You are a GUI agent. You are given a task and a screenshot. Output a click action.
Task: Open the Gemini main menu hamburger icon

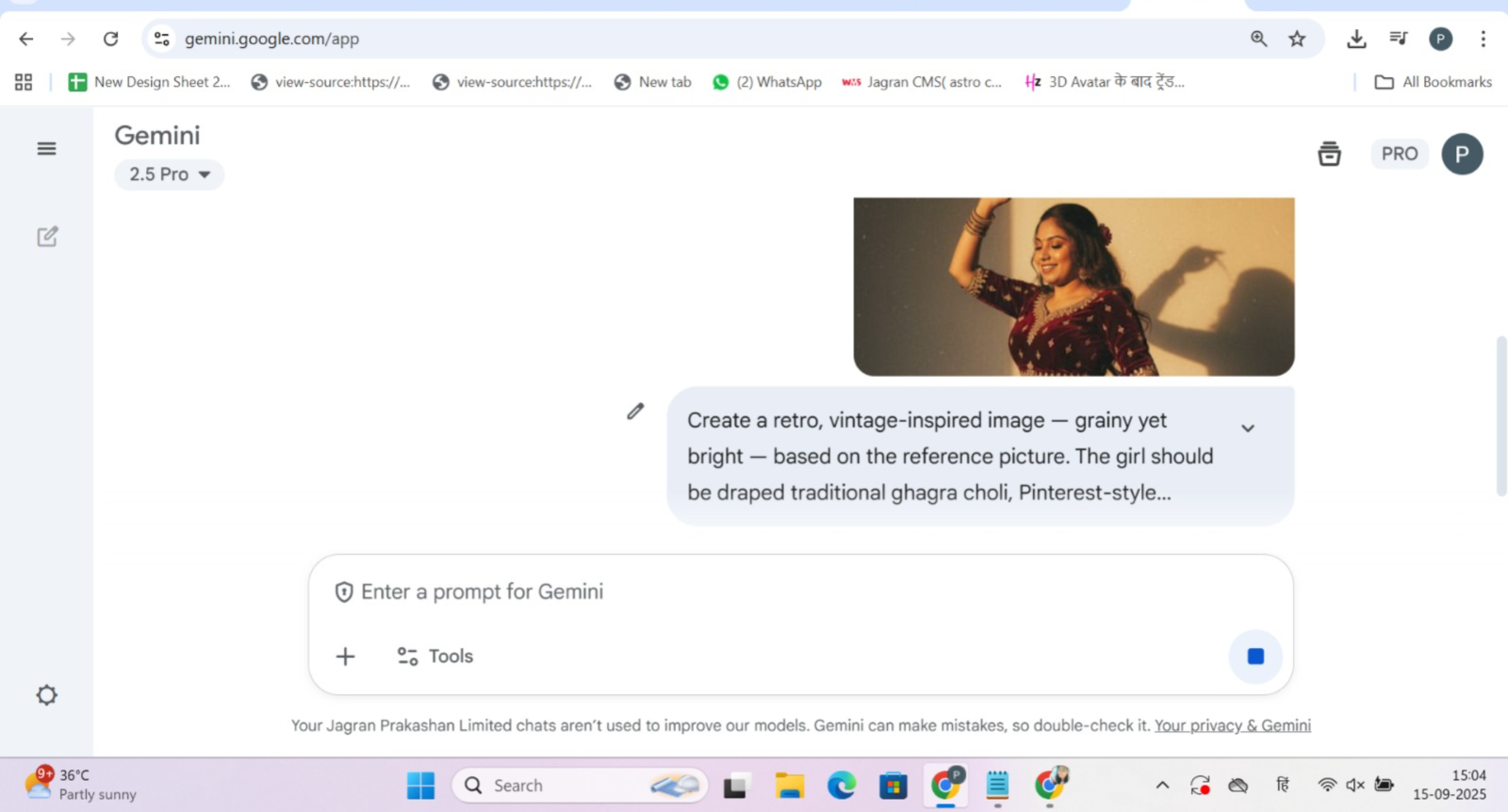(46, 149)
